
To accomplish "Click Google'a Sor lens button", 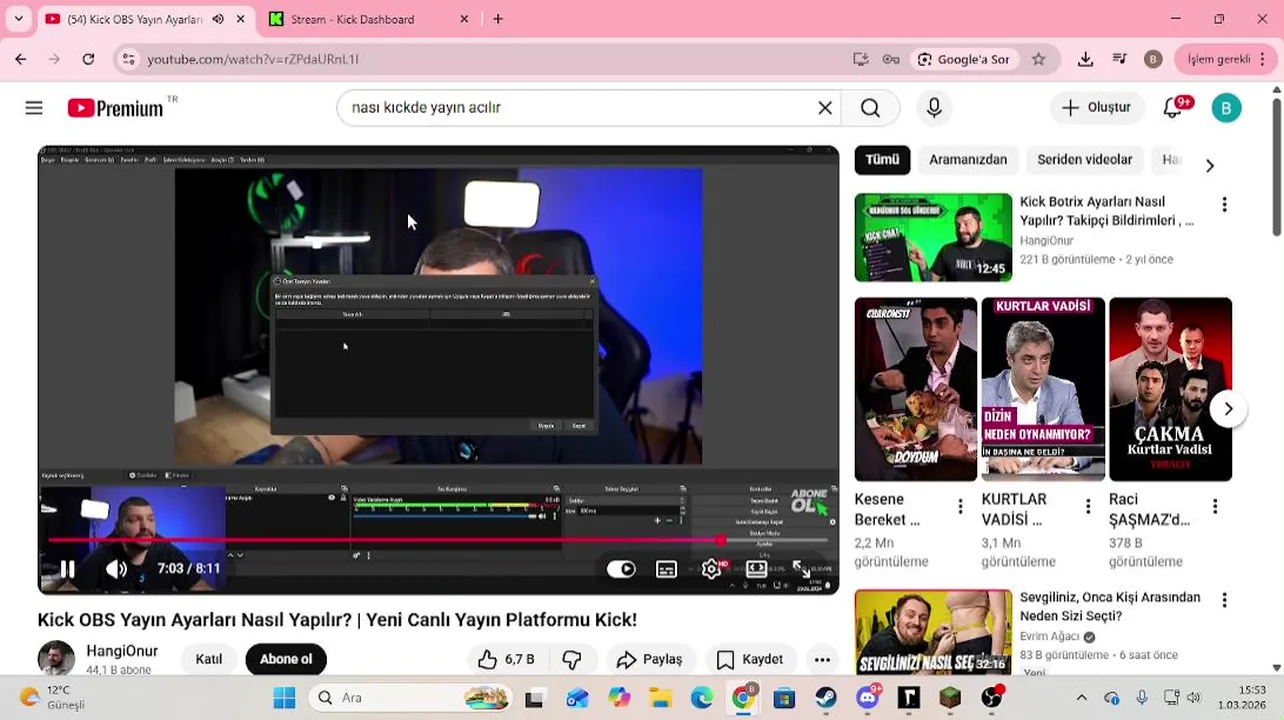I will click(x=963, y=59).
